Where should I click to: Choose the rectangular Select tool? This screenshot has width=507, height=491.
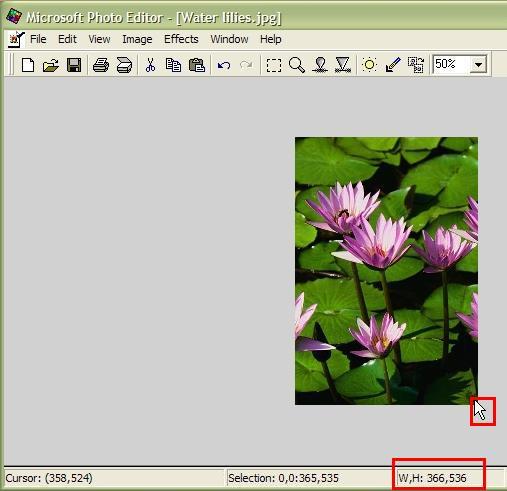pos(274,65)
